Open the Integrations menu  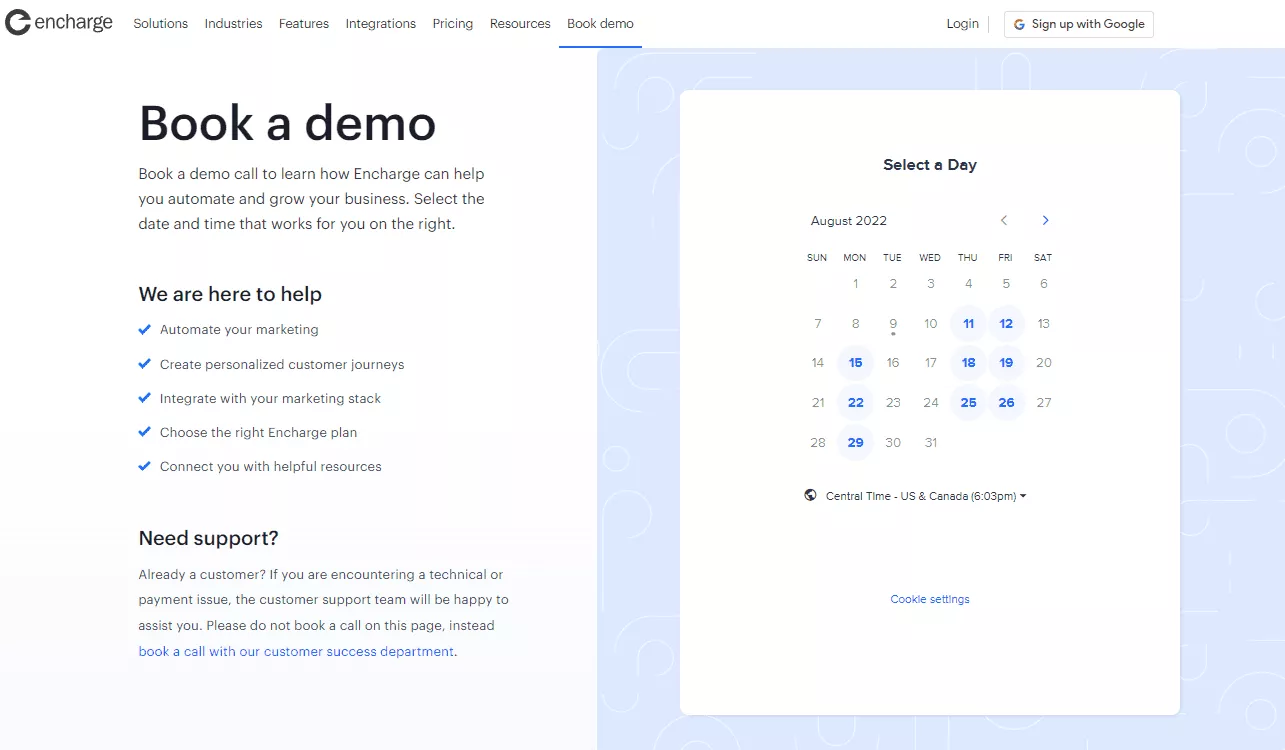pyautogui.click(x=381, y=24)
